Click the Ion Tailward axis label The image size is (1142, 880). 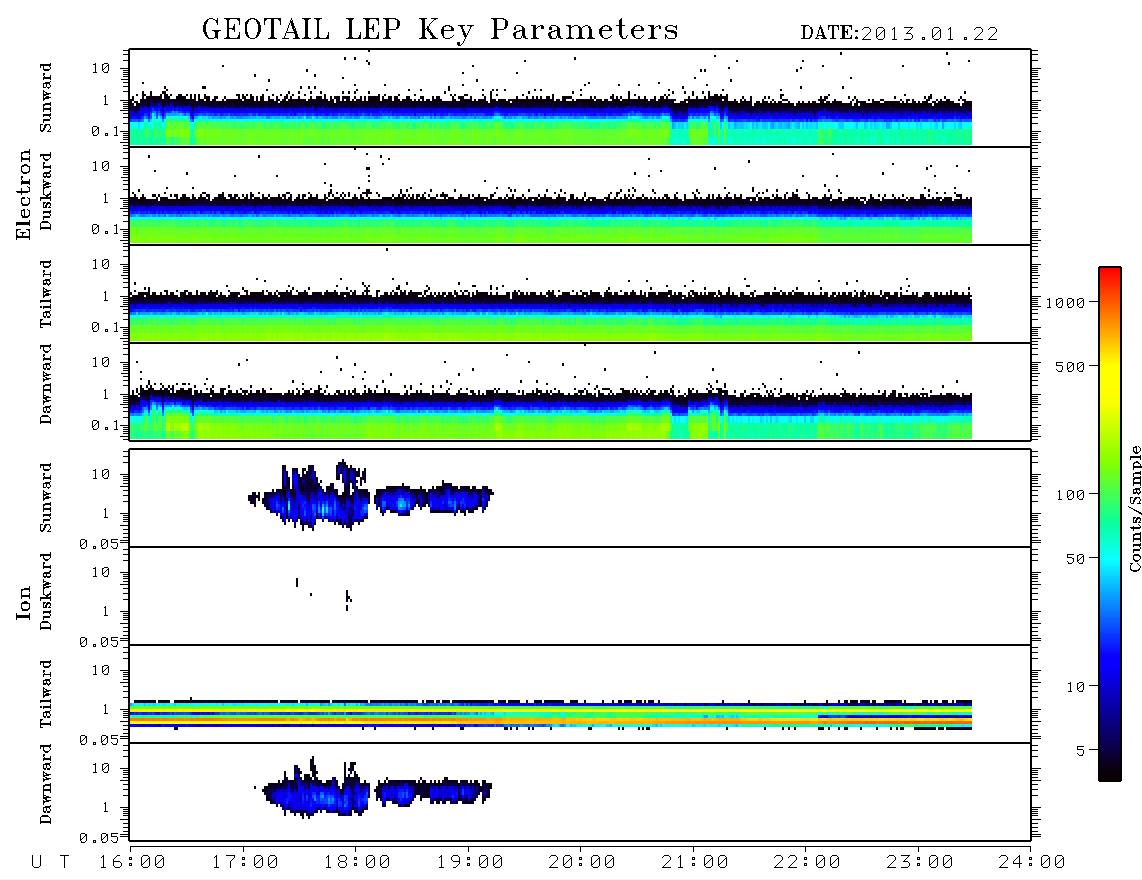click(x=46, y=694)
